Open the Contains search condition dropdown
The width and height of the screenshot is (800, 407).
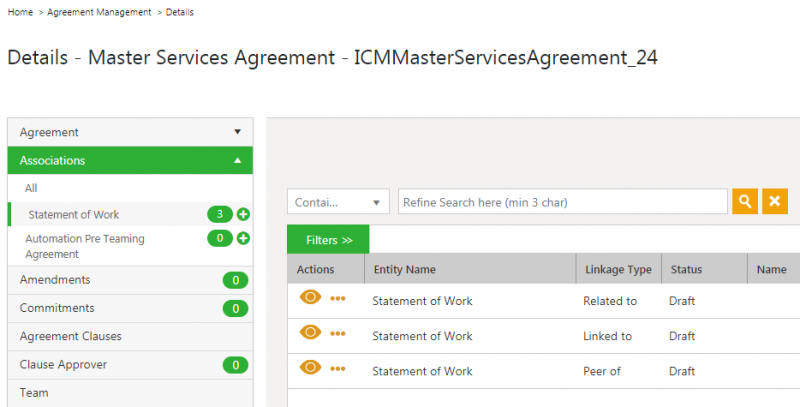click(338, 202)
